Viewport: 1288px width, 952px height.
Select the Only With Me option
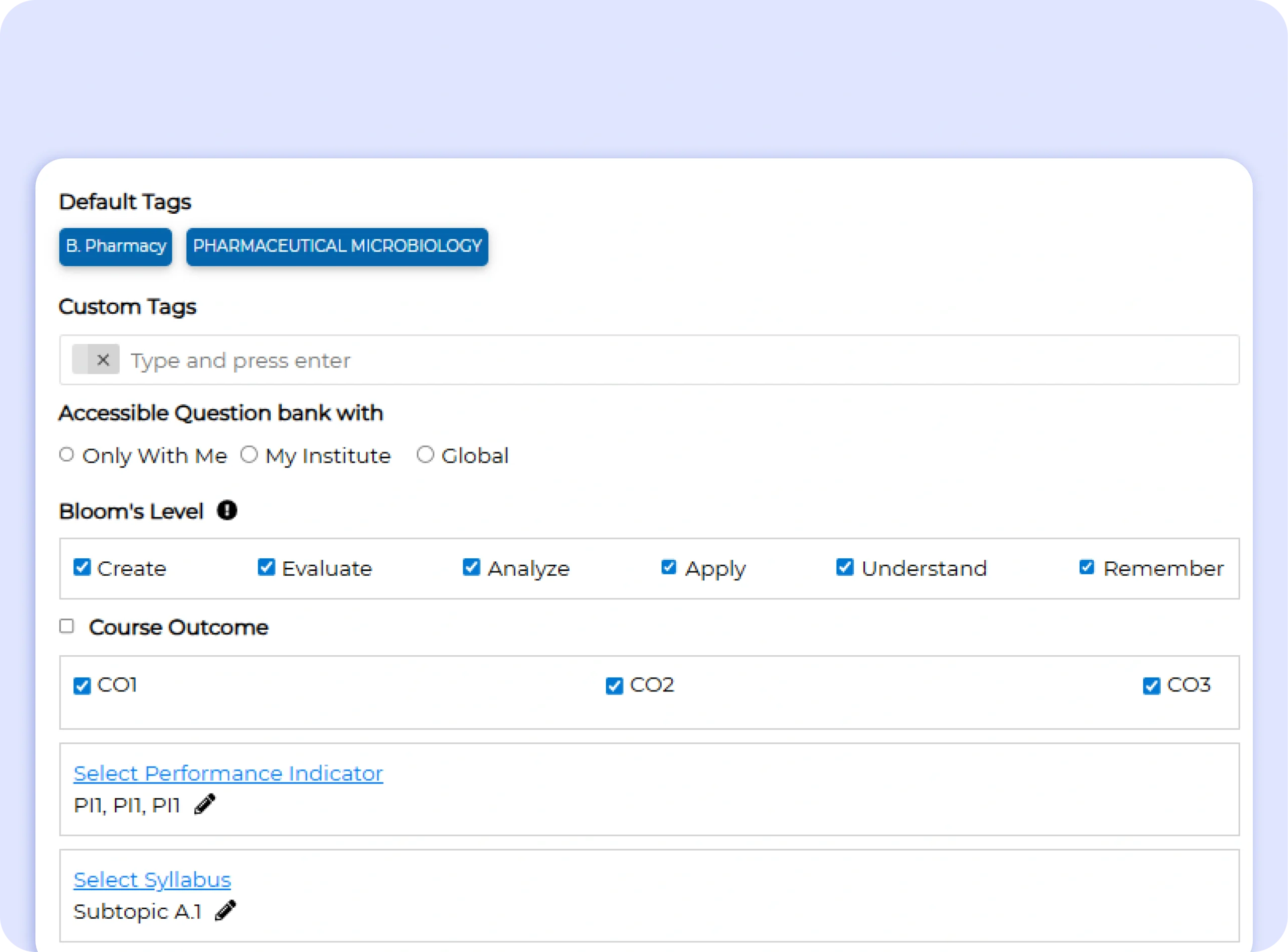coord(67,455)
